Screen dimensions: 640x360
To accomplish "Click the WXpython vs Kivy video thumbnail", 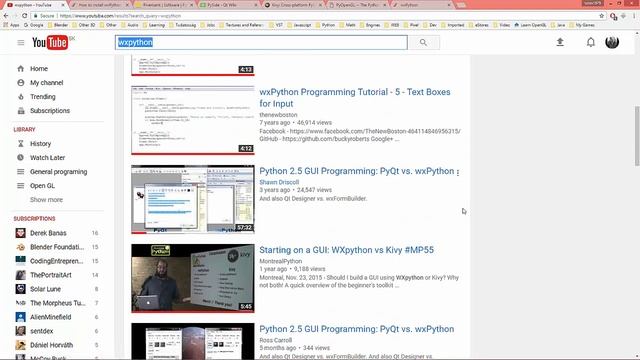I will pos(193,278).
